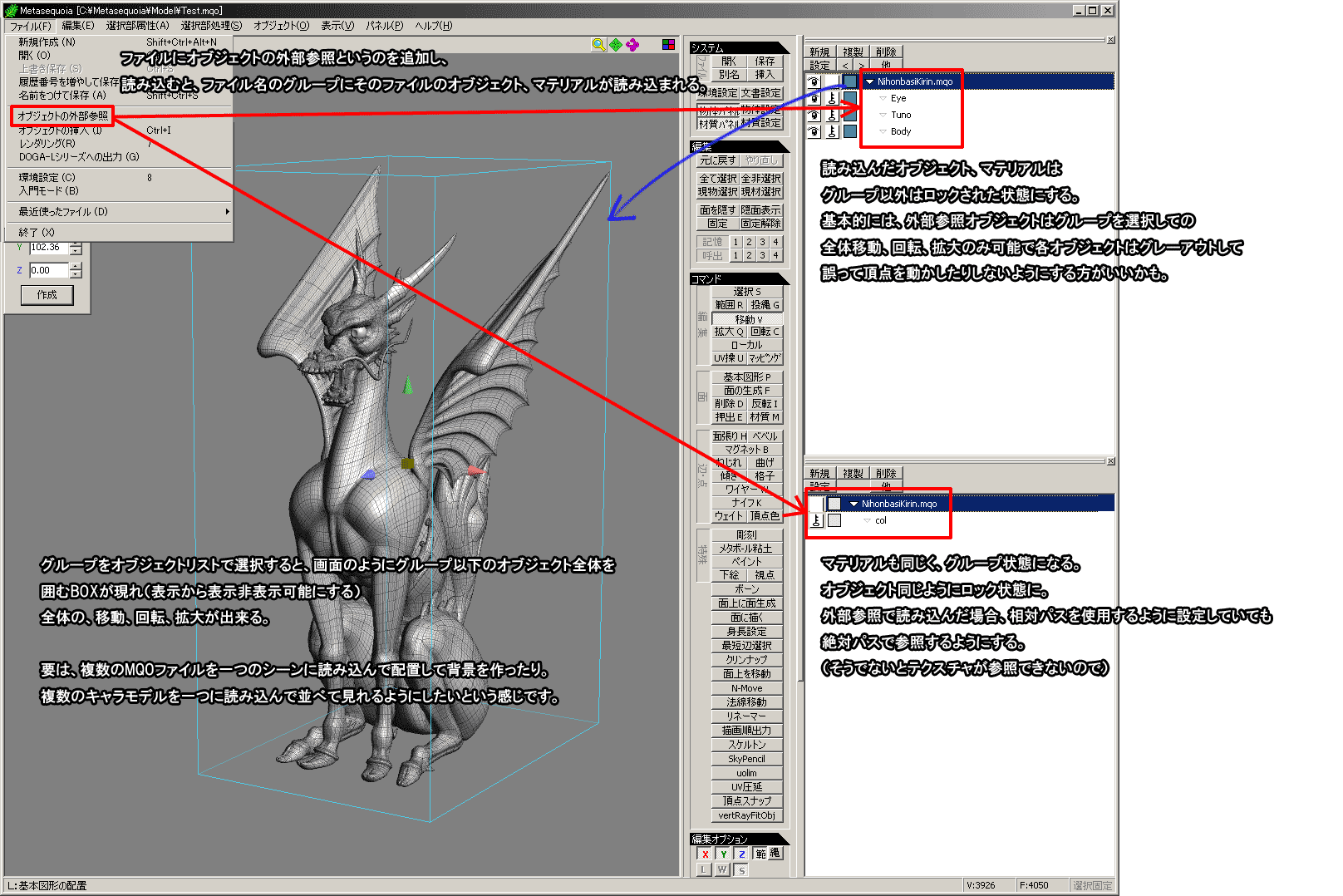Click the triangle beside Eye object
This screenshot has height=896, width=1343.
click(x=883, y=98)
